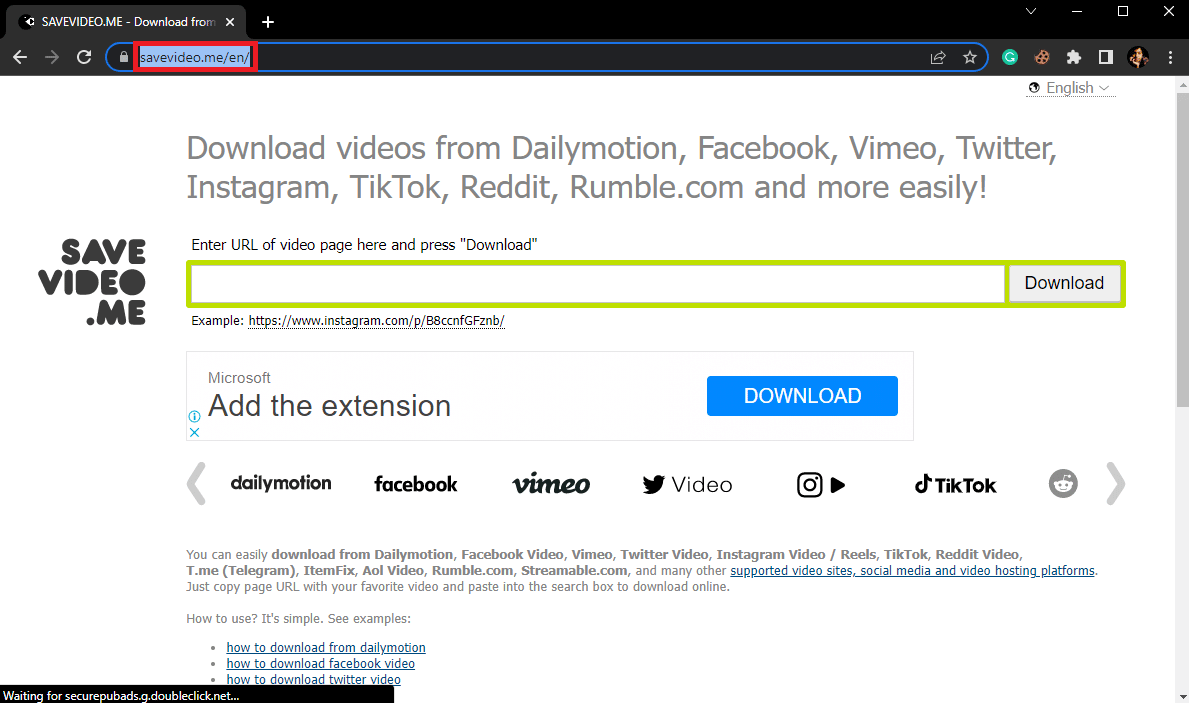Click the video URL input field
The width and height of the screenshot is (1189, 703).
coord(598,284)
